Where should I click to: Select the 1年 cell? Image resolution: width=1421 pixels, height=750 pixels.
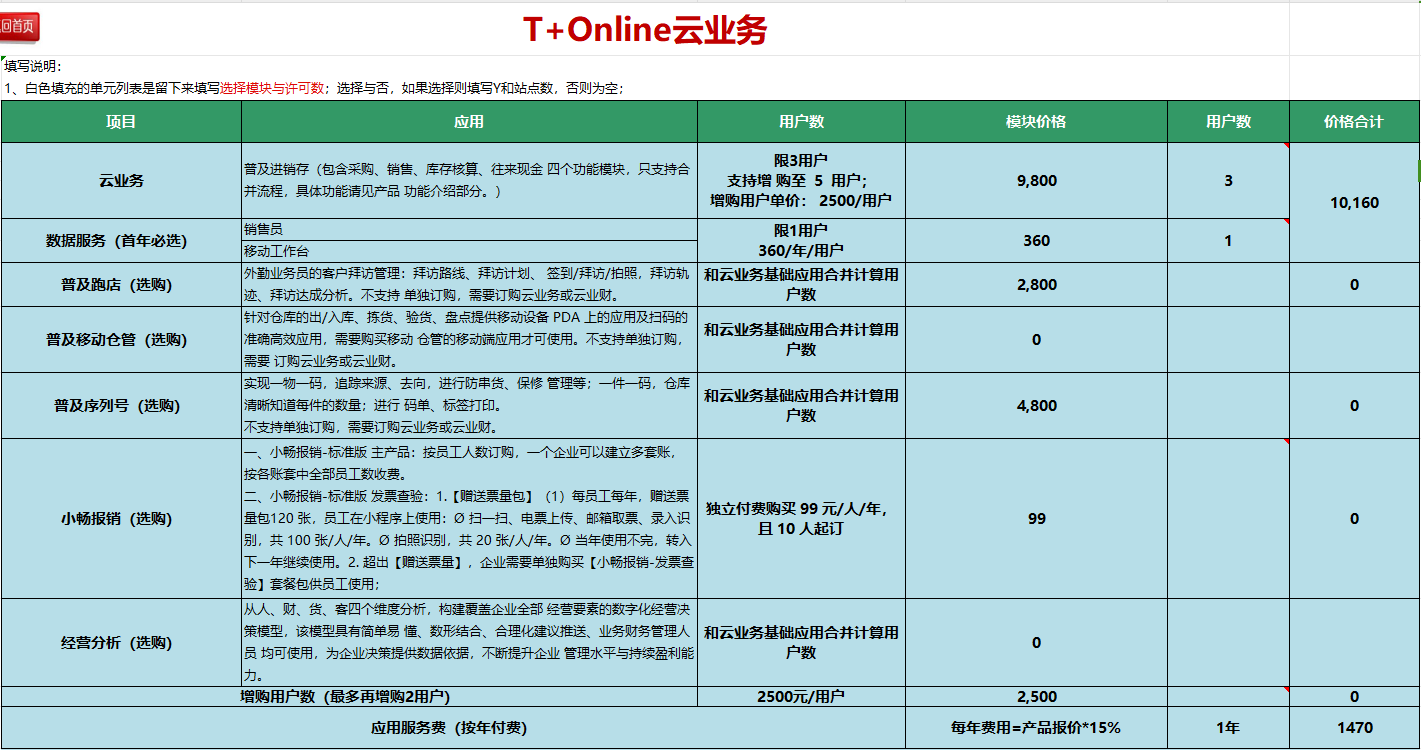click(x=1228, y=728)
